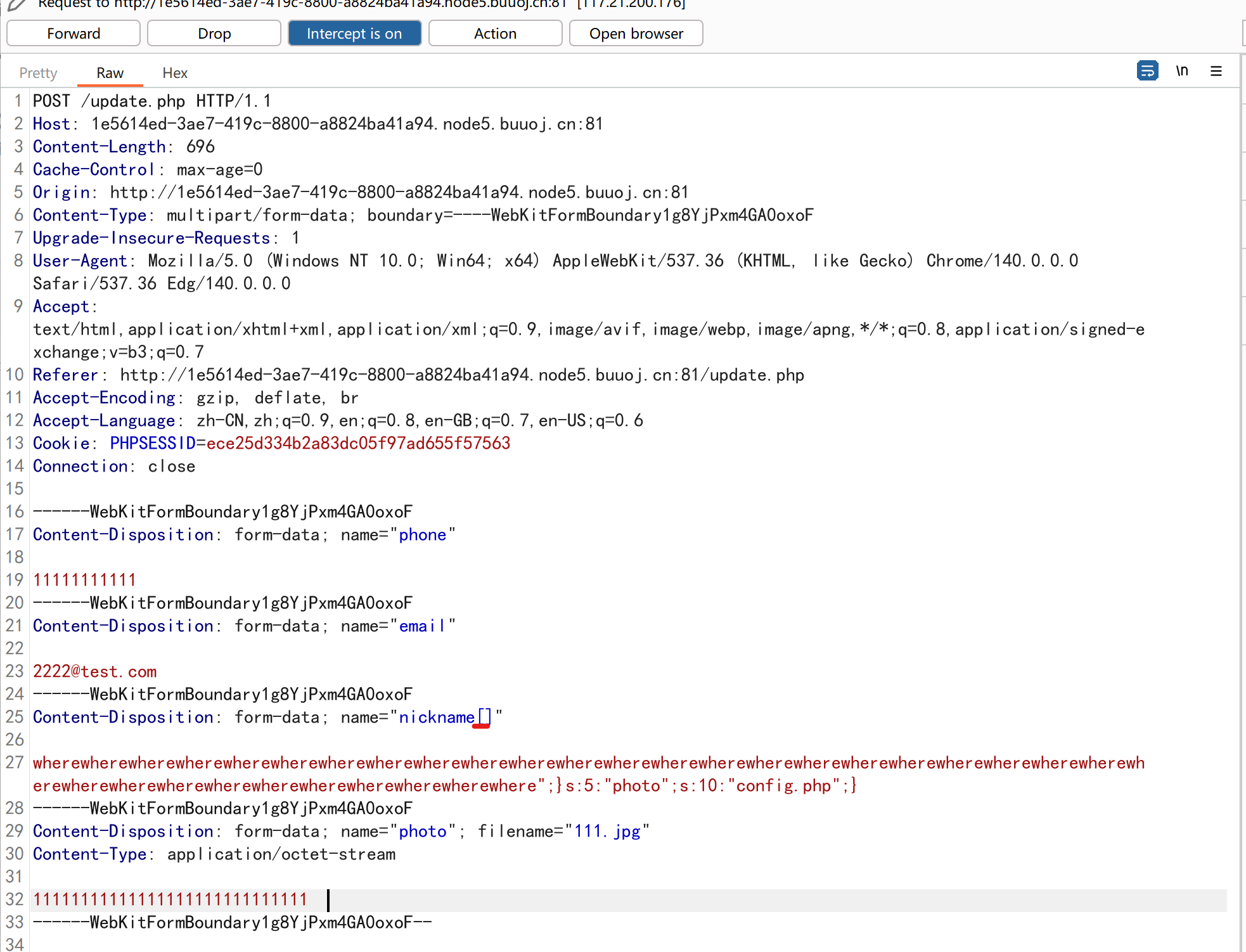This screenshot has height=952, width=1246.
Task: Place cursor in the nickname[] field name
Action: click(x=444, y=717)
